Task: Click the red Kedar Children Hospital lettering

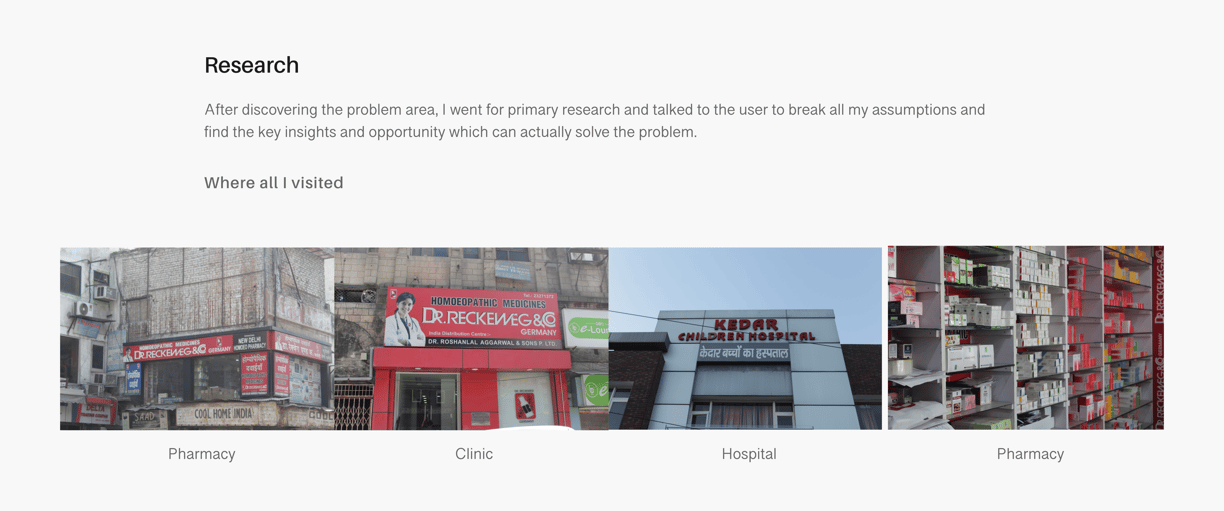Action: click(746, 331)
